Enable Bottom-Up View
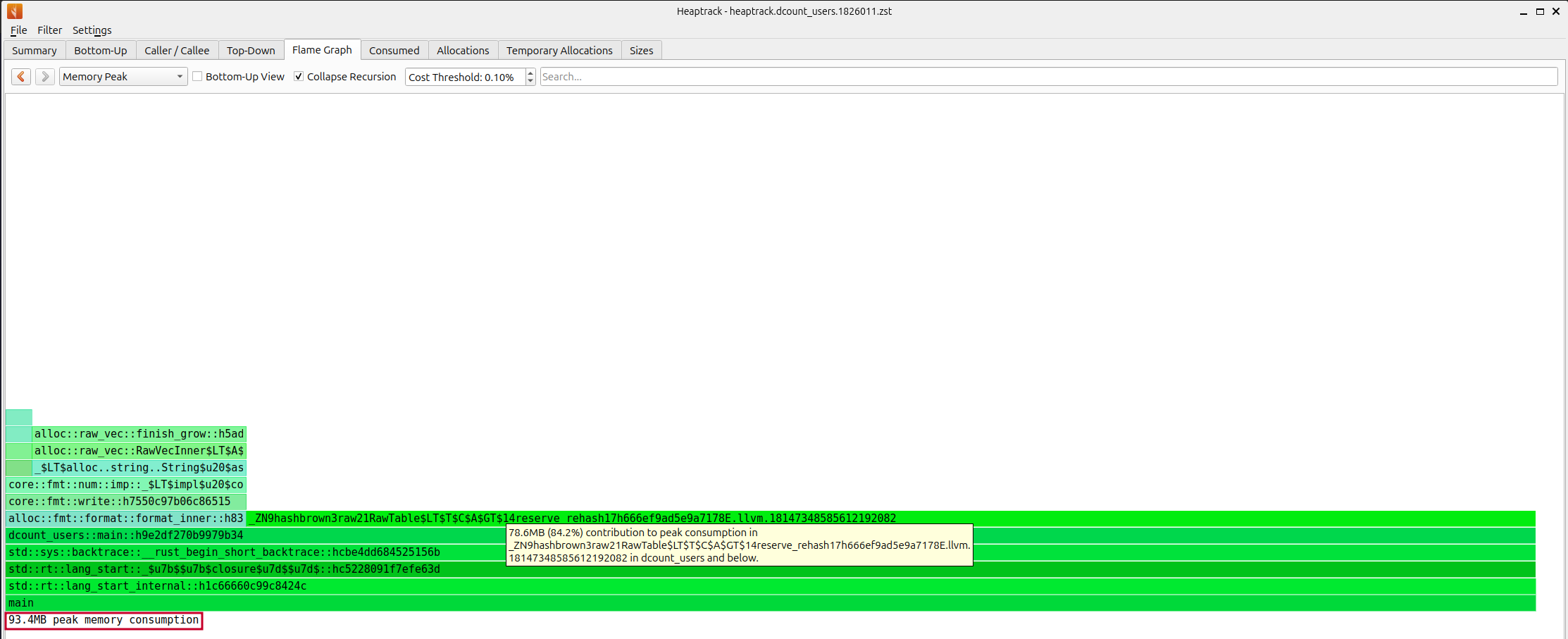 click(x=197, y=76)
